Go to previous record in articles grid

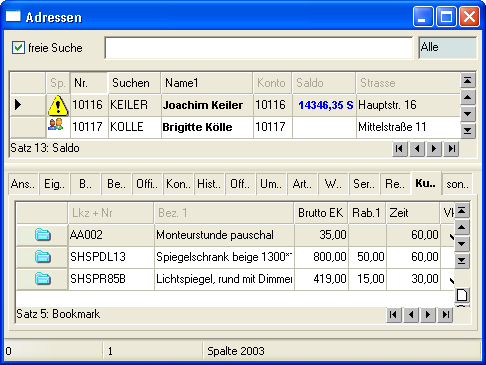(x=411, y=314)
